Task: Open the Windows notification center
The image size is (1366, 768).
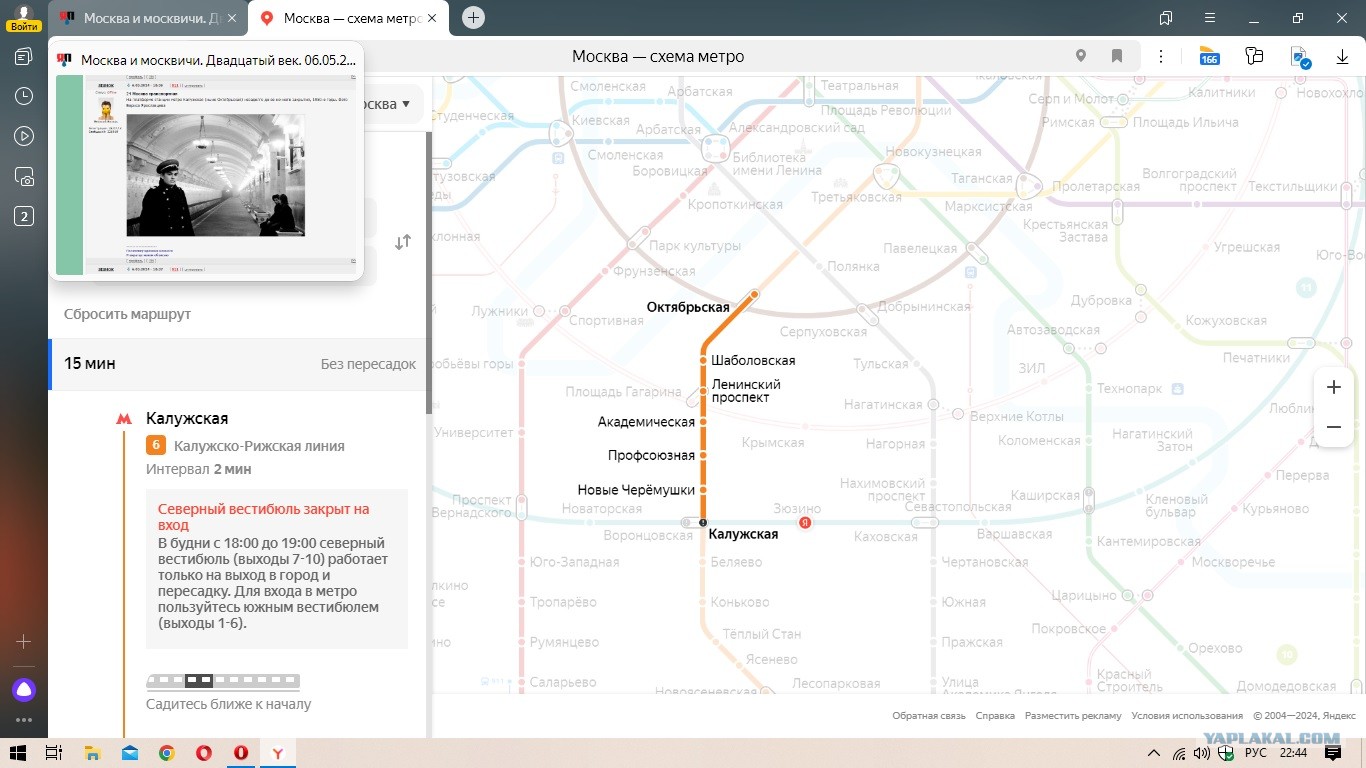Action: 1332,753
